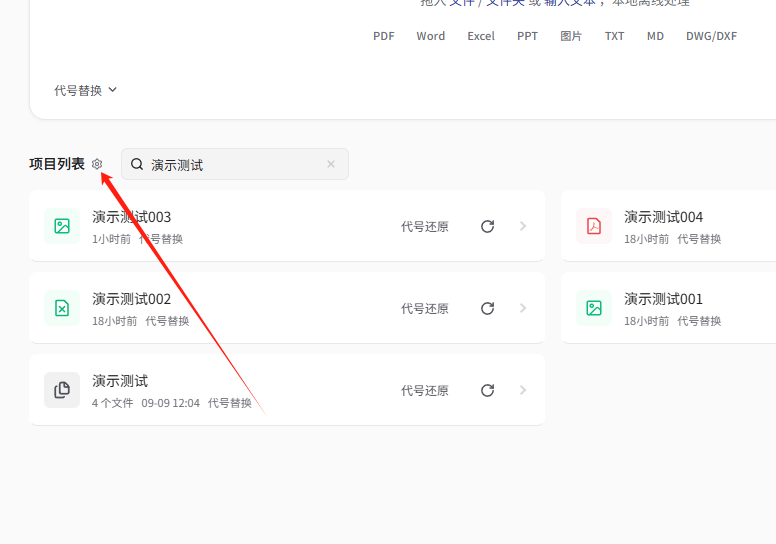Open project 演示测试003 title
The height and width of the screenshot is (544, 776).
pos(132,217)
